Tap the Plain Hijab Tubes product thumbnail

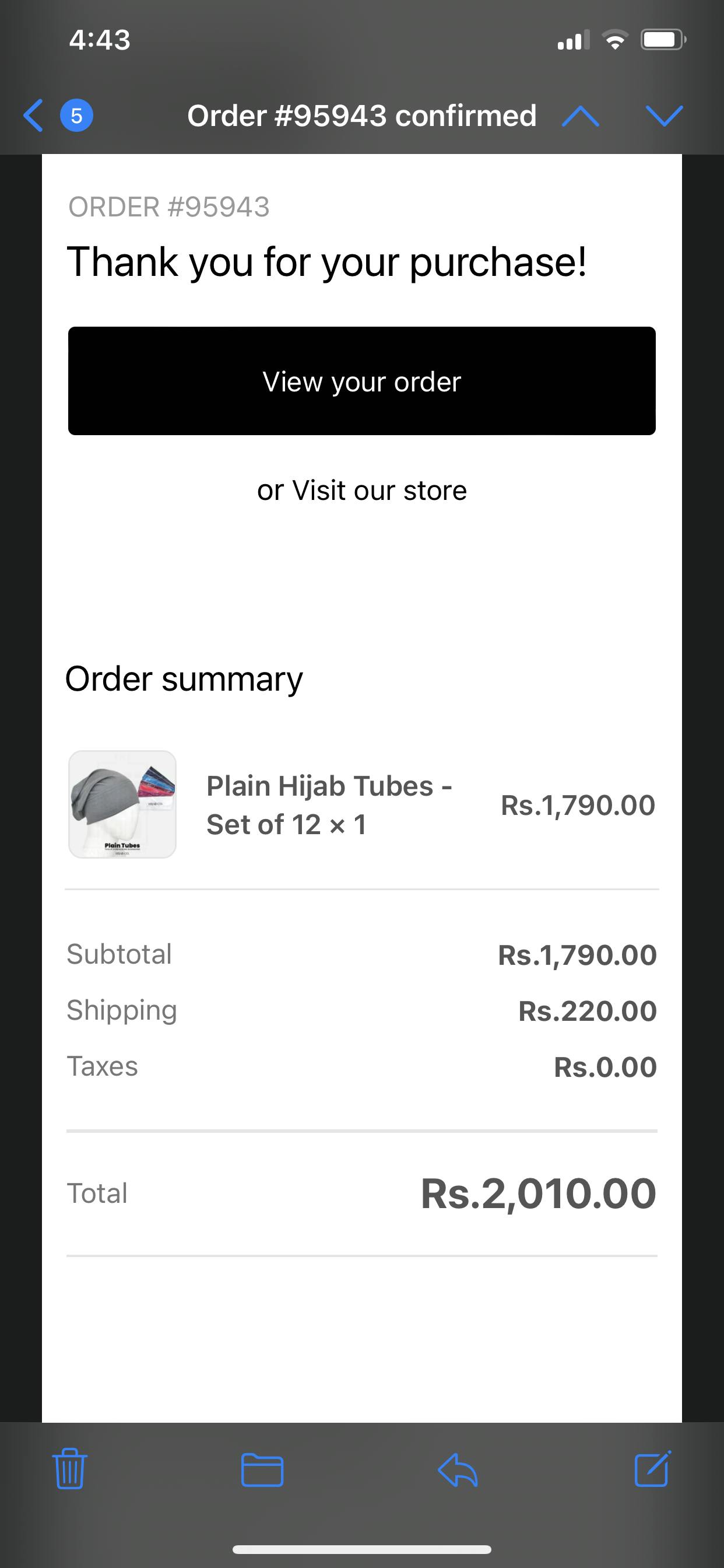122,804
